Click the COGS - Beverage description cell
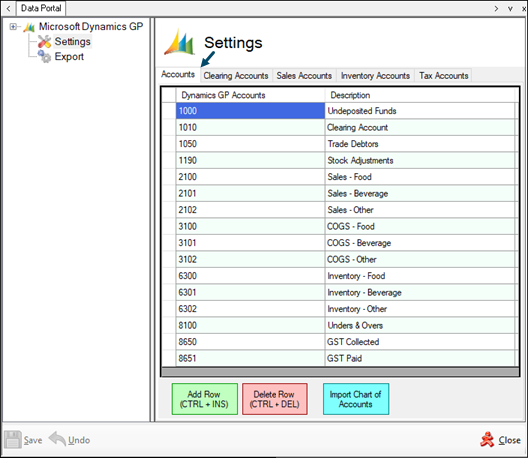The height and width of the screenshot is (458, 528). coord(420,243)
